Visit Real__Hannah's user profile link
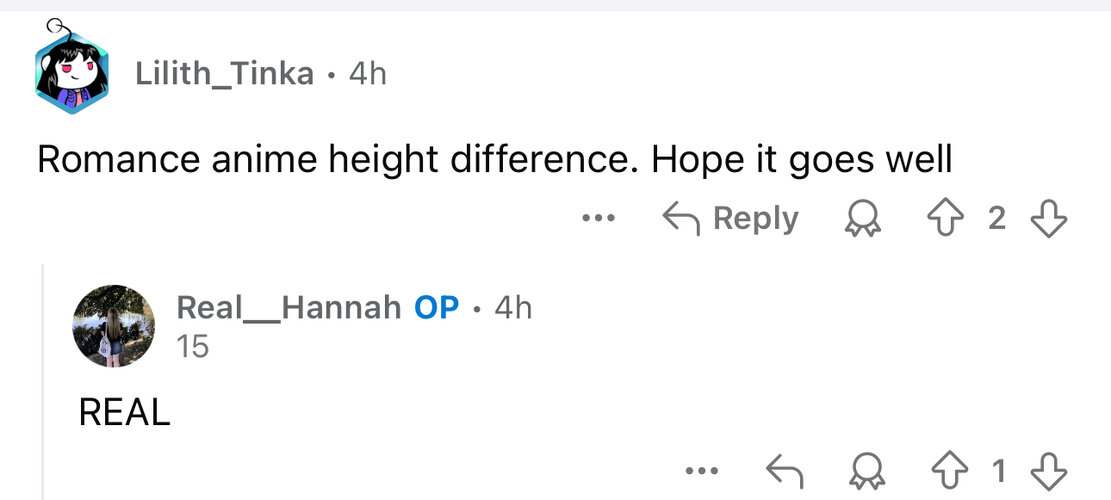The width and height of the screenshot is (1111, 500). [x=288, y=307]
